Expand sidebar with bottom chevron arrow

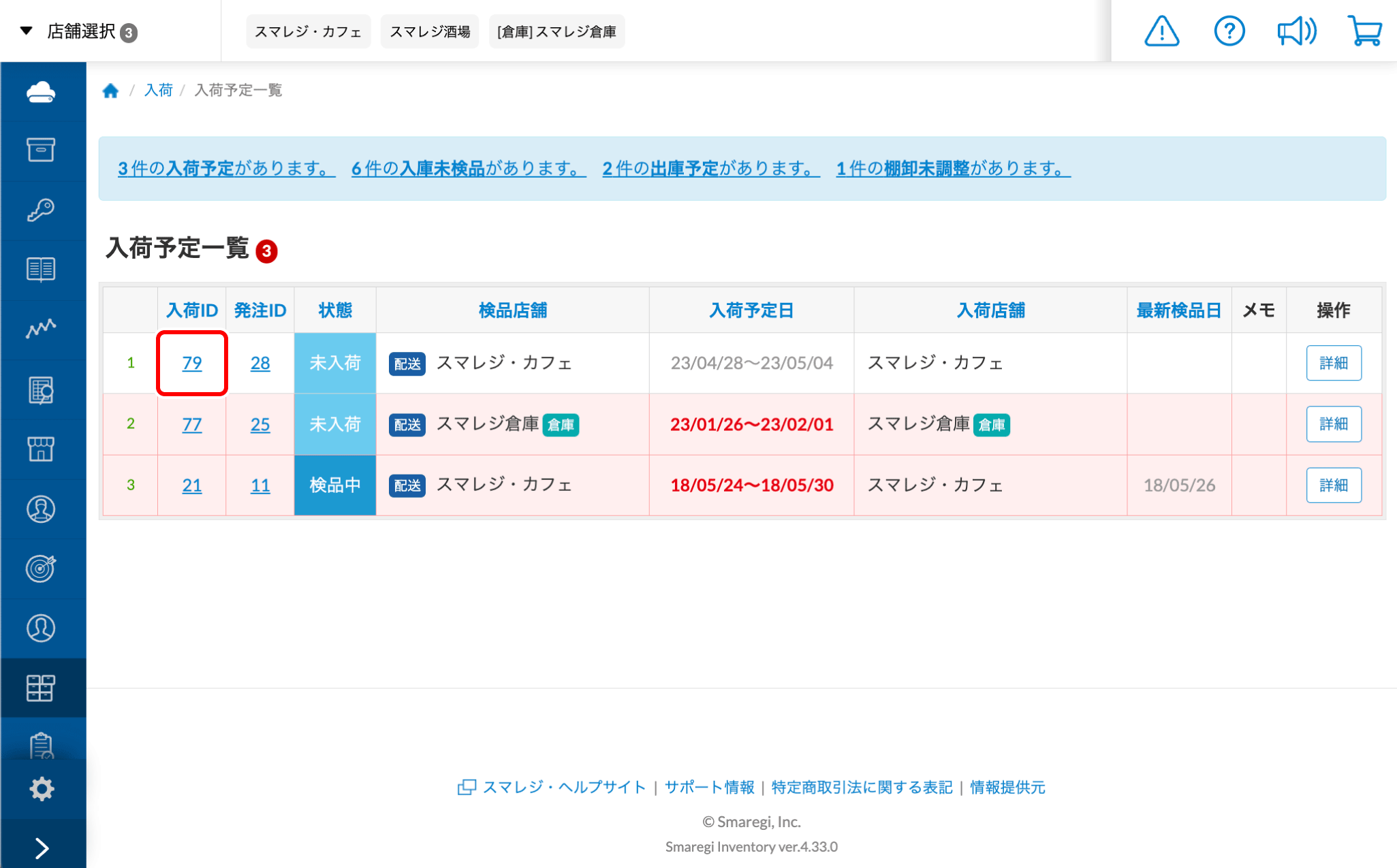(42, 848)
